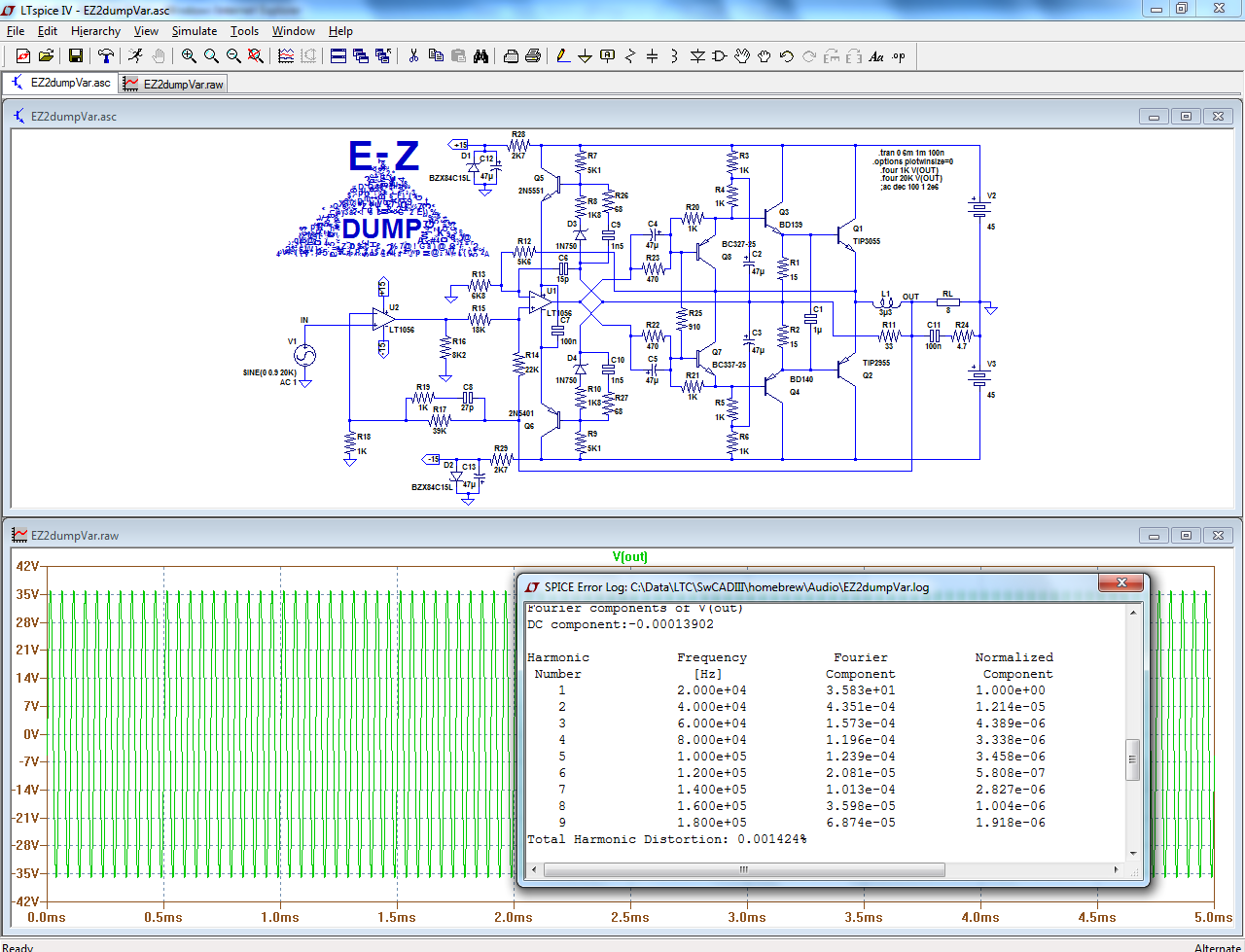Click the Print printer icon
The width and height of the screenshot is (1245, 952).
coord(533,56)
